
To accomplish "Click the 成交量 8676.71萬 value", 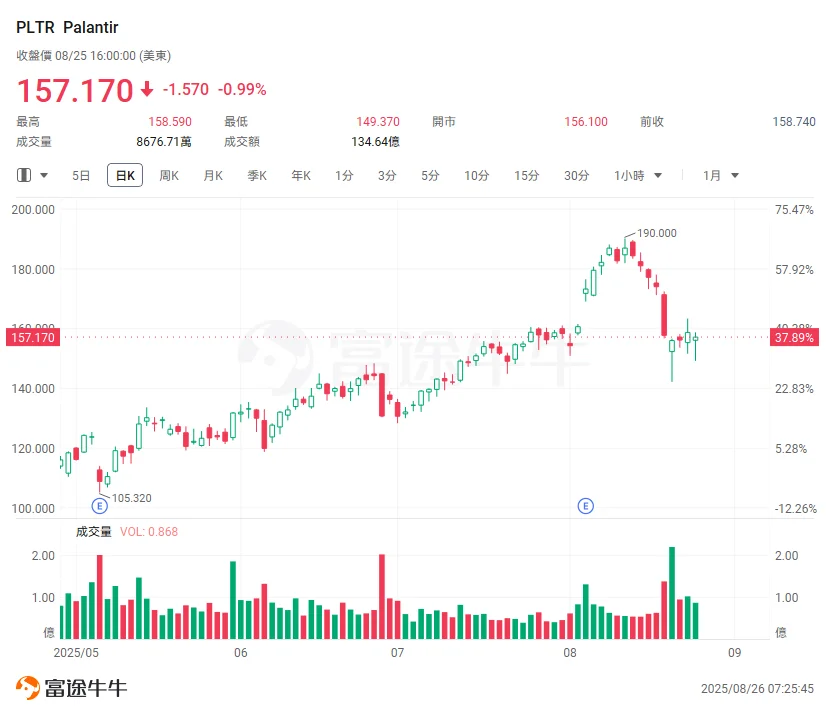I will [164, 142].
